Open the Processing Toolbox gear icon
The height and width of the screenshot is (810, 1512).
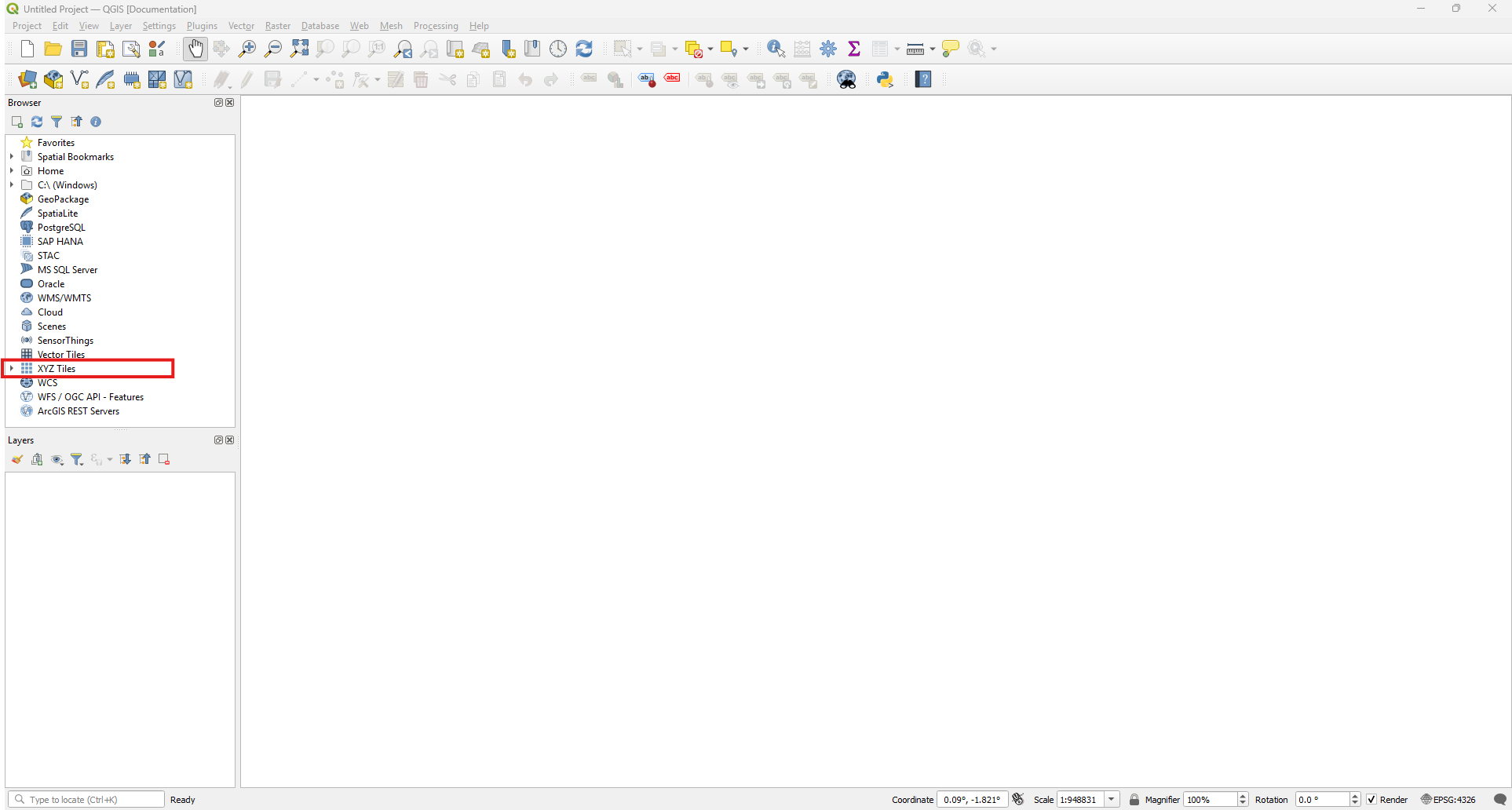828,49
